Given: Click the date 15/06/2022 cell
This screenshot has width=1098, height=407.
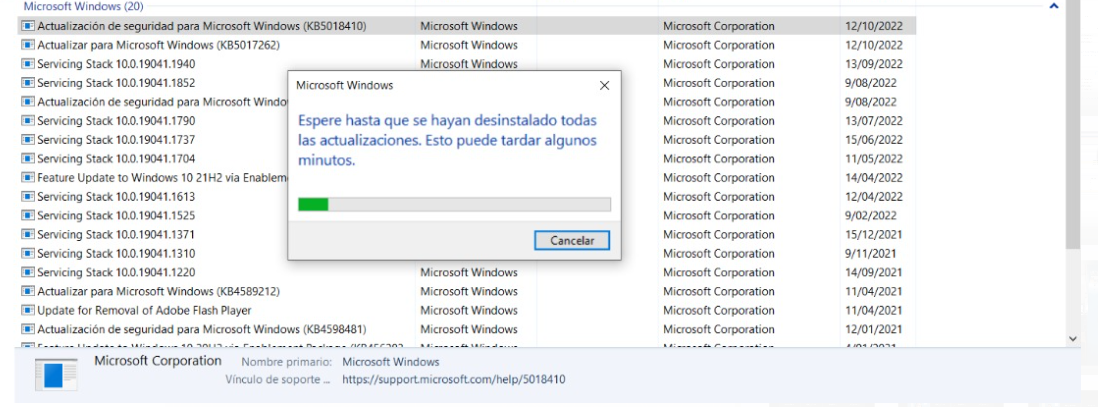Looking at the screenshot, I should [x=874, y=139].
